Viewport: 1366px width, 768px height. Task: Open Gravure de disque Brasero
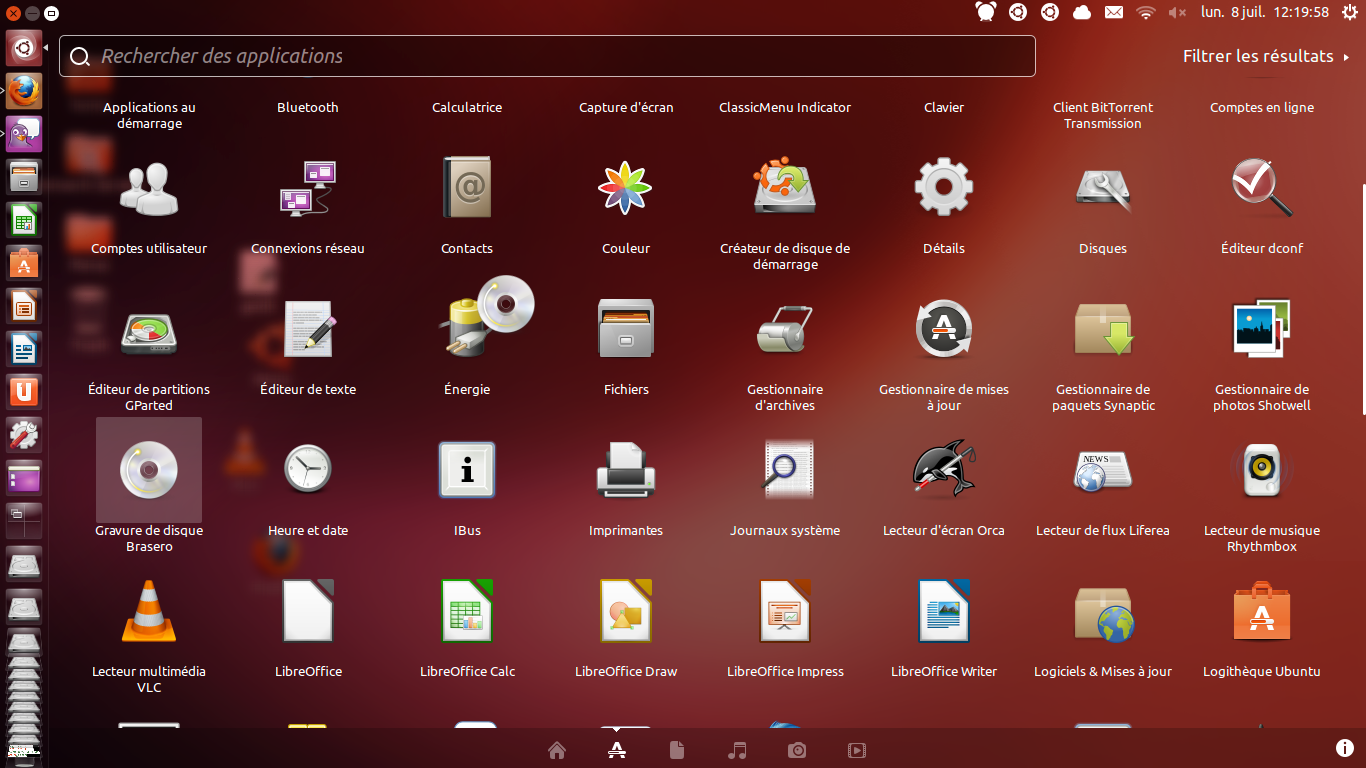pos(149,470)
